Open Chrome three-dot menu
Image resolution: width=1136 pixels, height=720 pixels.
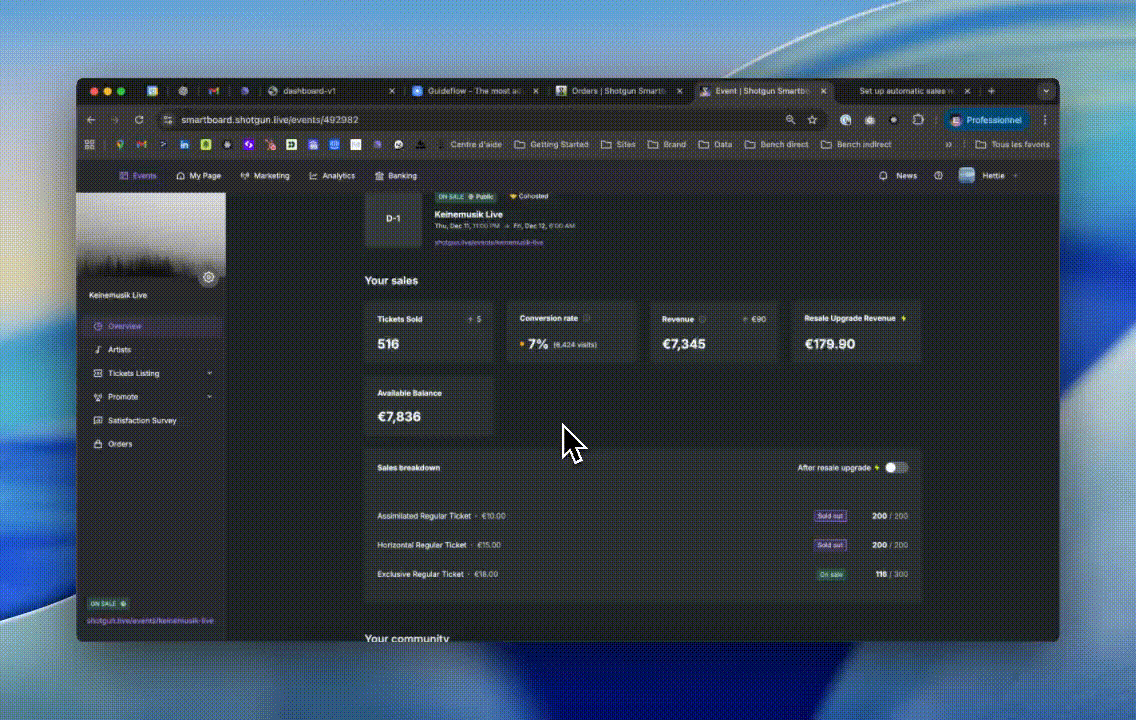tap(1045, 120)
